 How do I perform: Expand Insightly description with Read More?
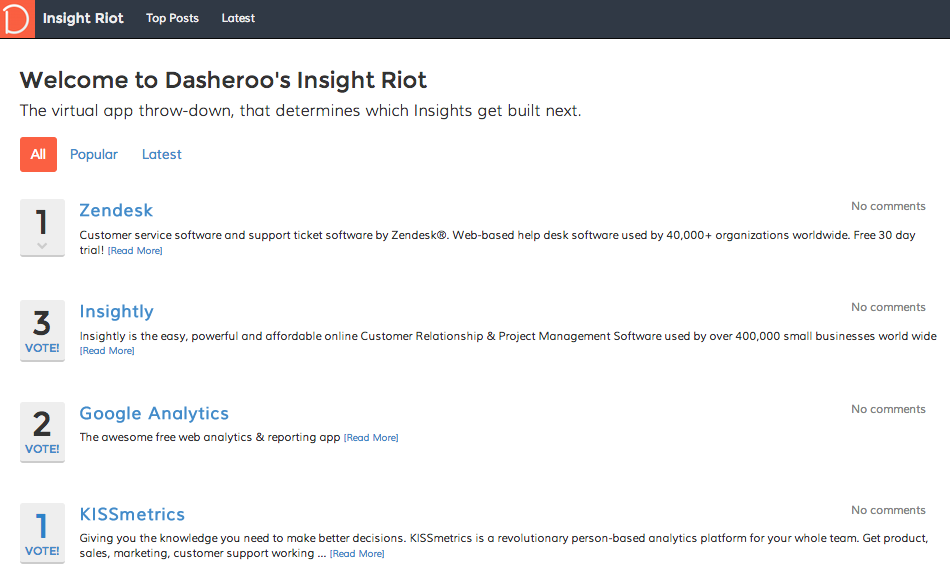pos(107,351)
